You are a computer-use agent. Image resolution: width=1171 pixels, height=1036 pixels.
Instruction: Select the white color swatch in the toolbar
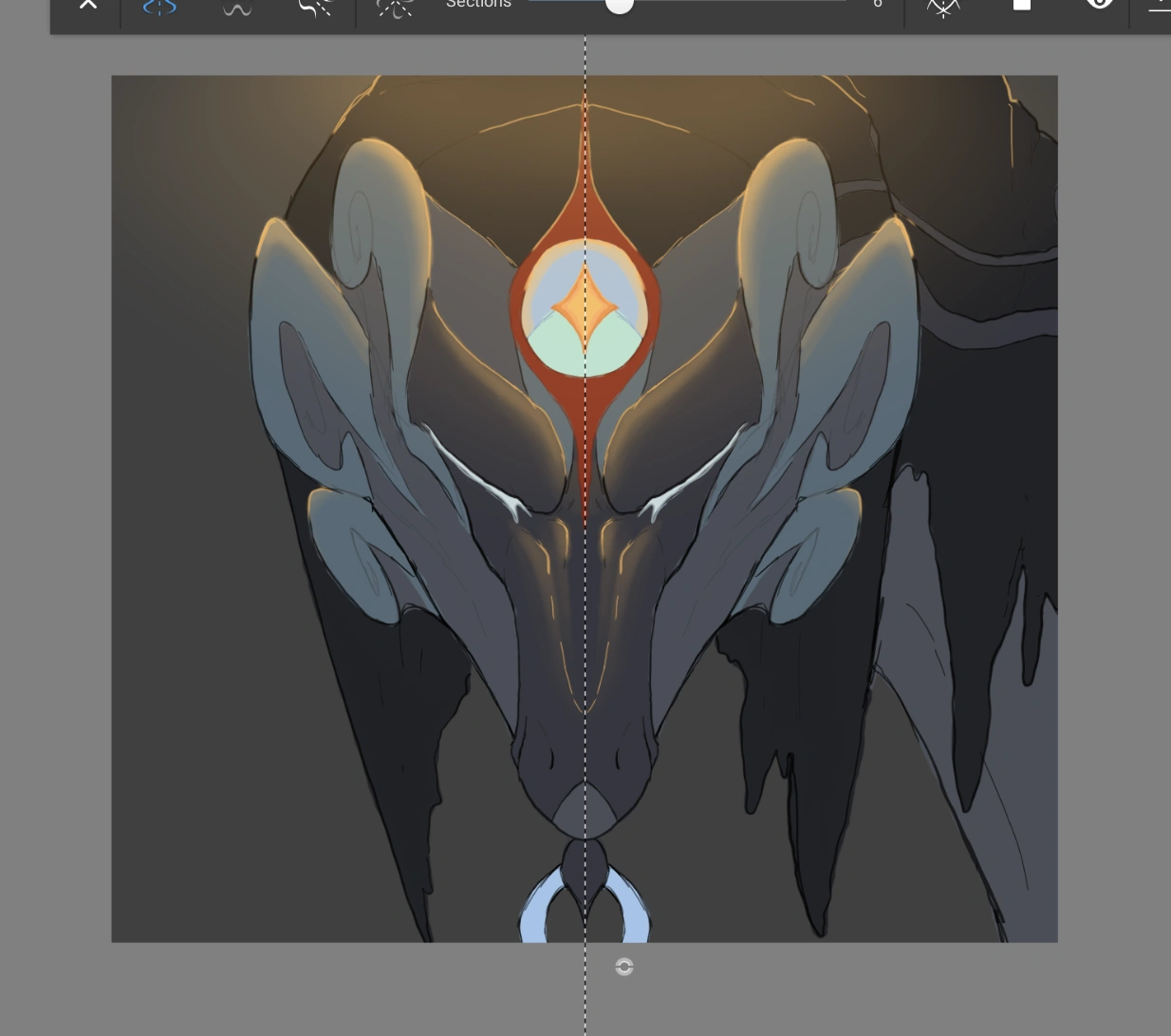click(1022, 5)
